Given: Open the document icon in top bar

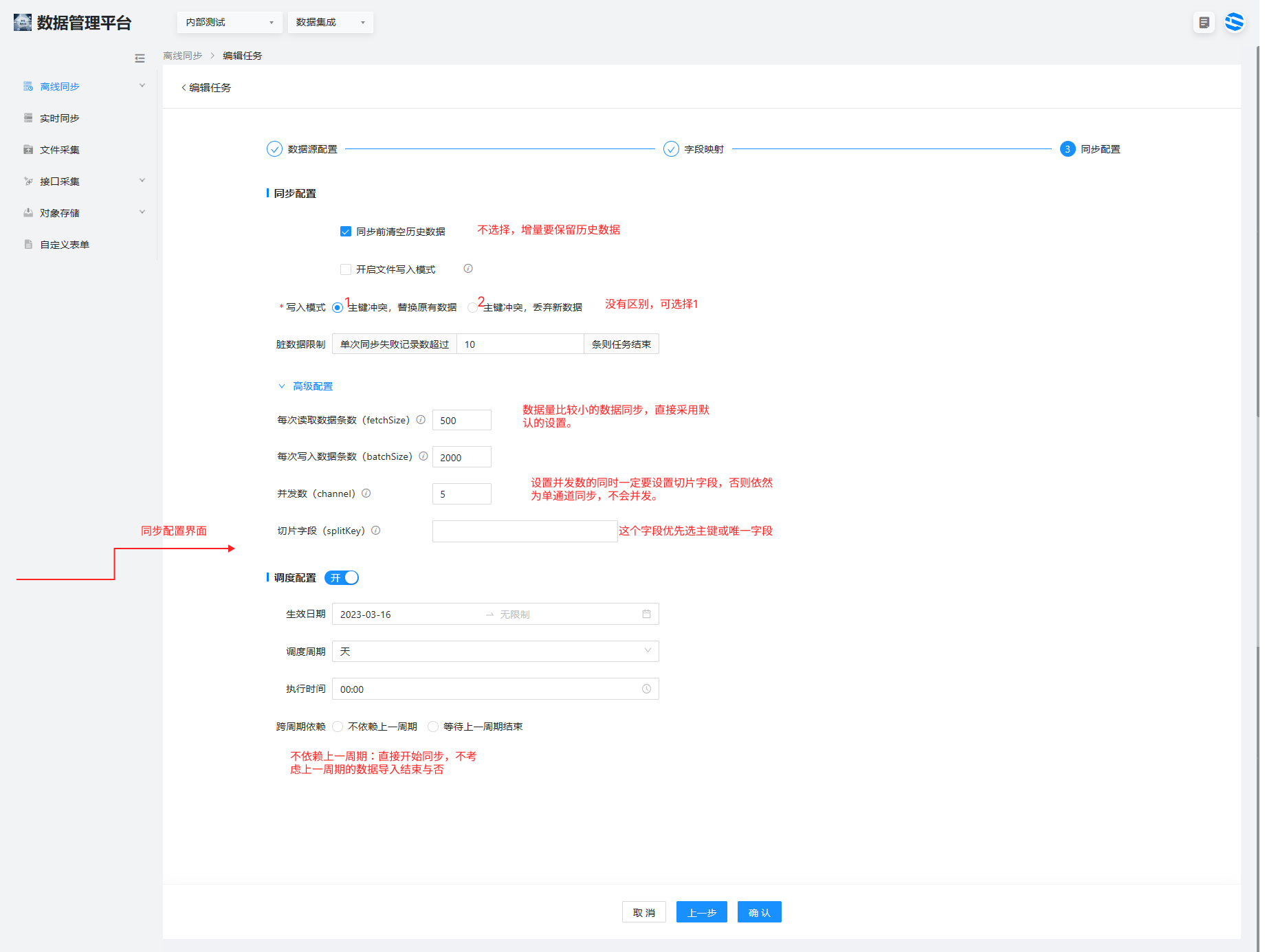Looking at the screenshot, I should [1204, 23].
